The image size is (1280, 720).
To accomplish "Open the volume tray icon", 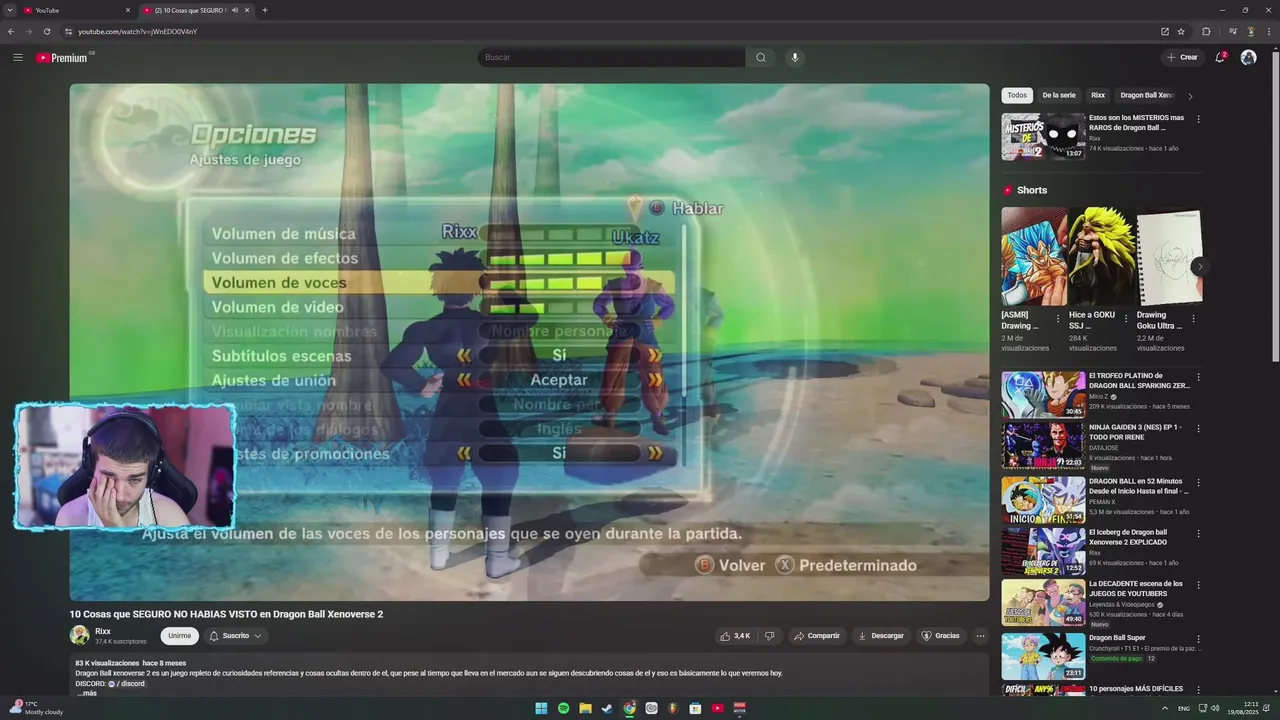I will (1215, 708).
